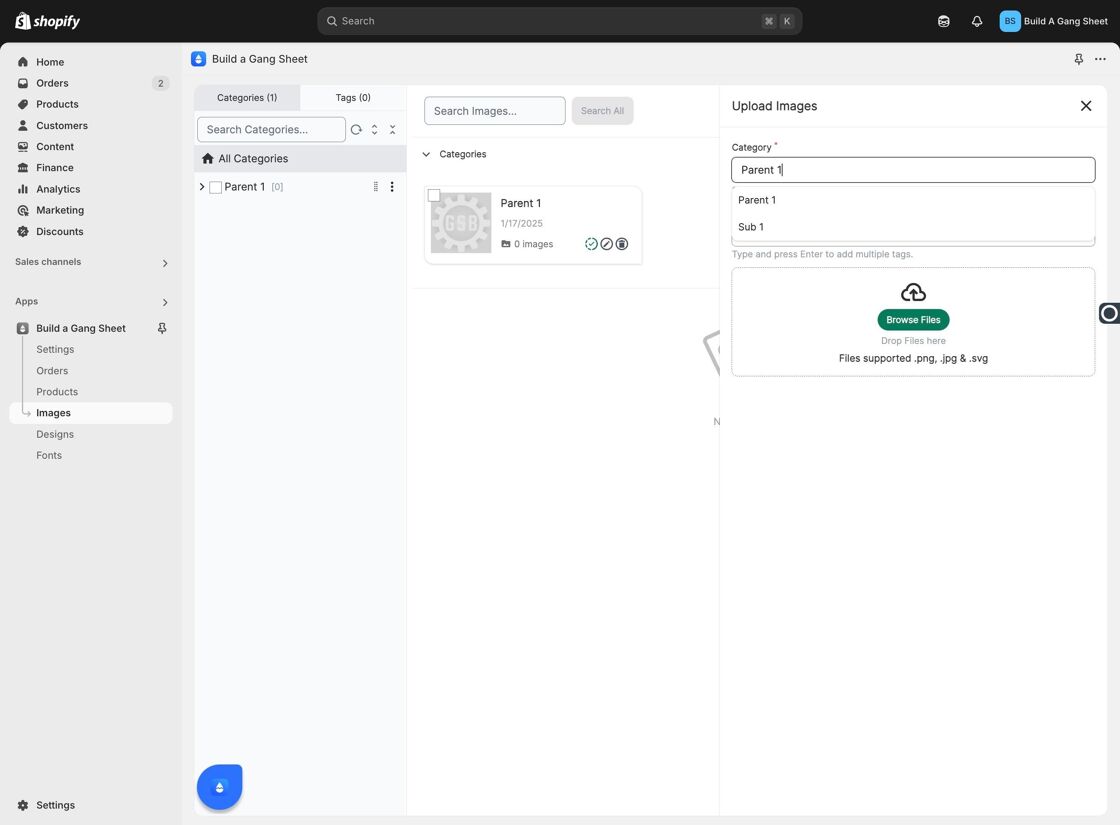This screenshot has height=825, width=1120.
Task: Select Sub 1 dropdown option
Action: click(913, 227)
